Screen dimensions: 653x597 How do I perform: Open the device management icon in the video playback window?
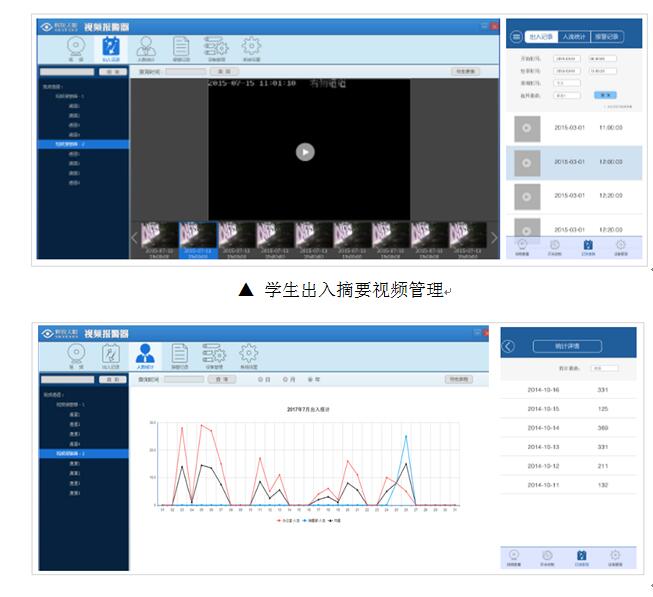[x=214, y=49]
